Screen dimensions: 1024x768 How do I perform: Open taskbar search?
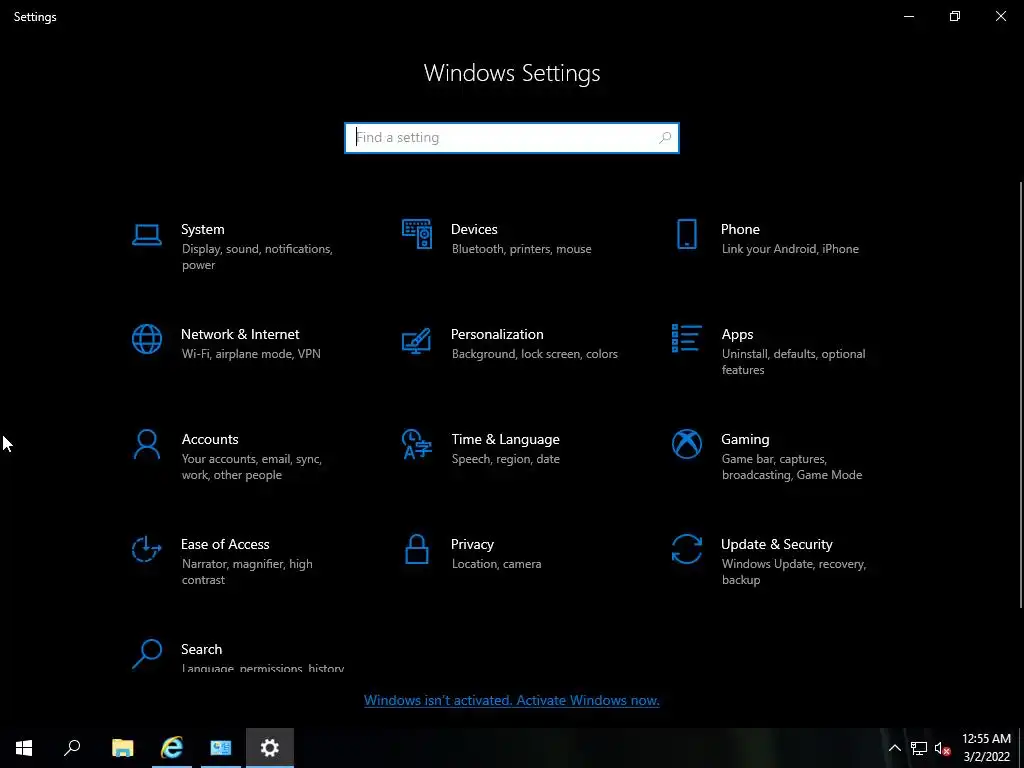[x=72, y=748]
